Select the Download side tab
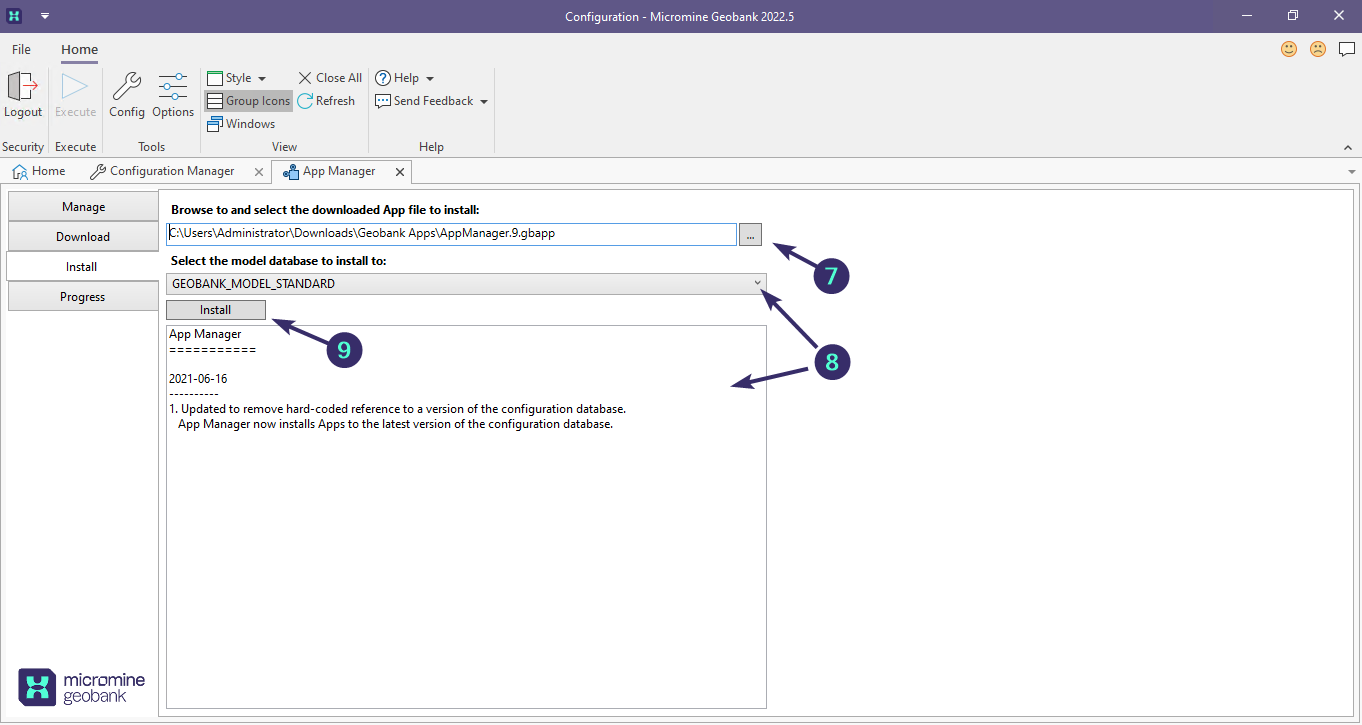Screen dimensions: 1362x725 click(83, 237)
